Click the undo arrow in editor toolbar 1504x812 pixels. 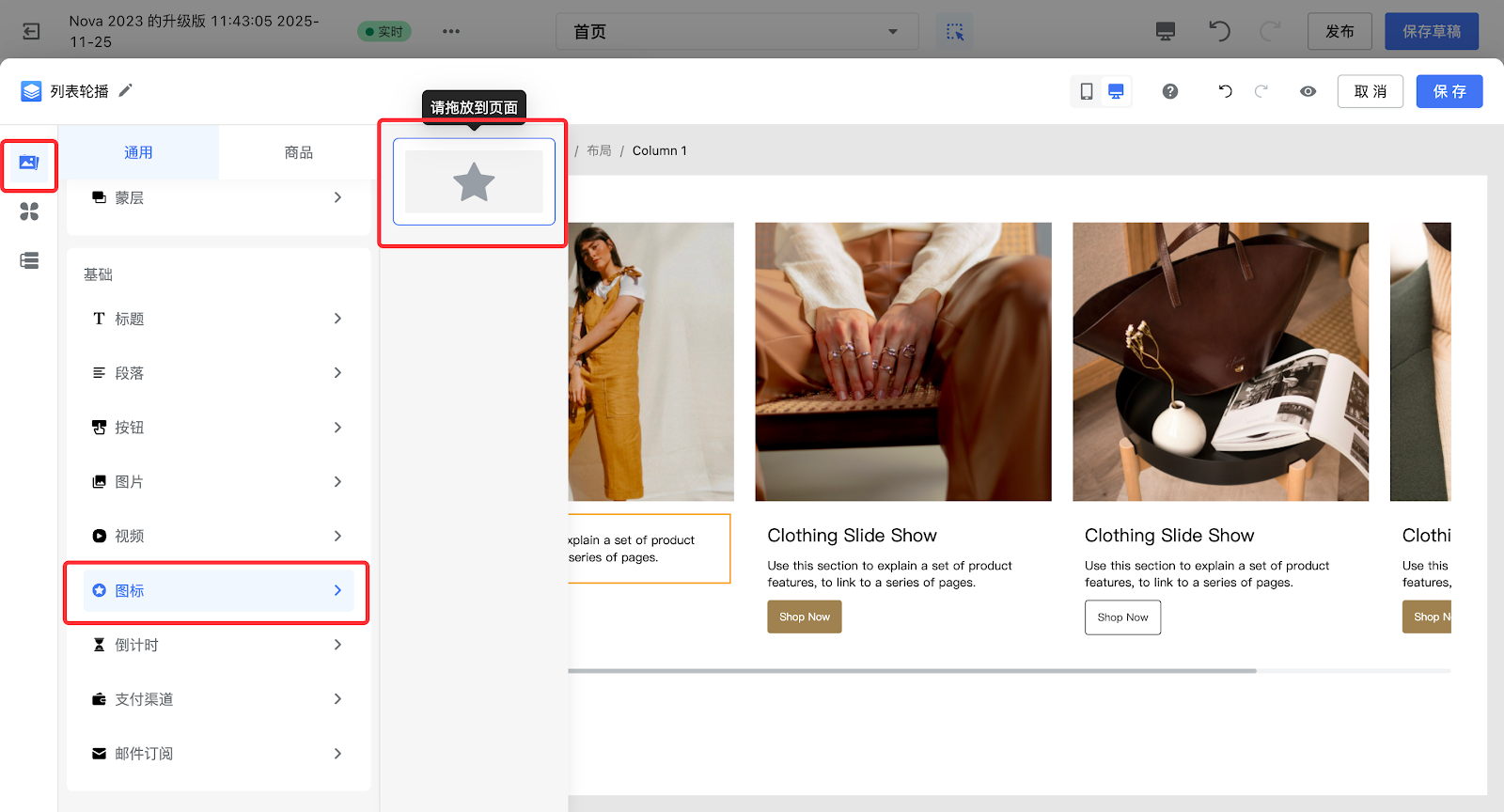[1225, 91]
